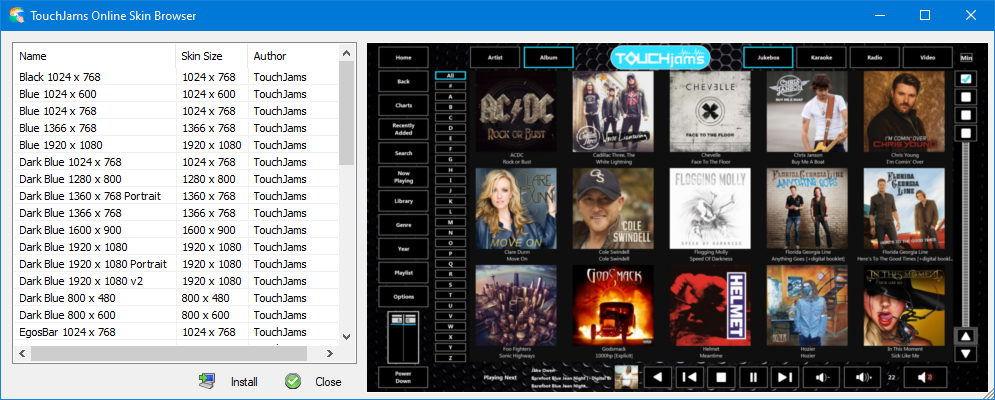Click the vertical volume slider at the right edge
This screenshot has width=995, height=400.
[x=966, y=230]
